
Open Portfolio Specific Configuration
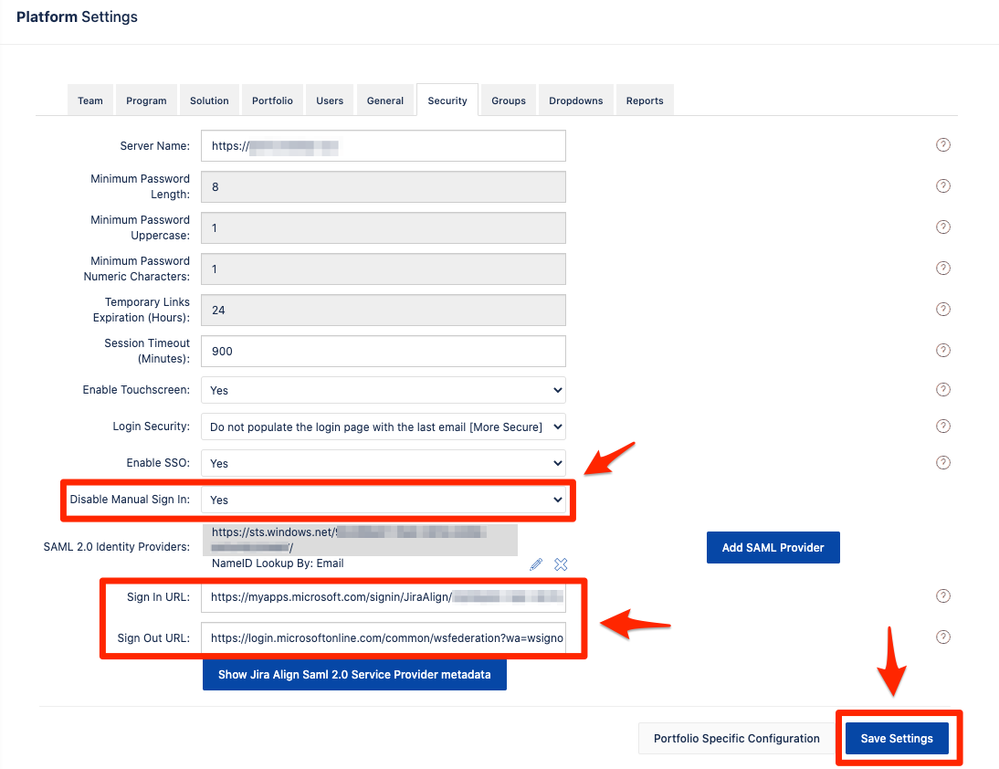click(736, 738)
